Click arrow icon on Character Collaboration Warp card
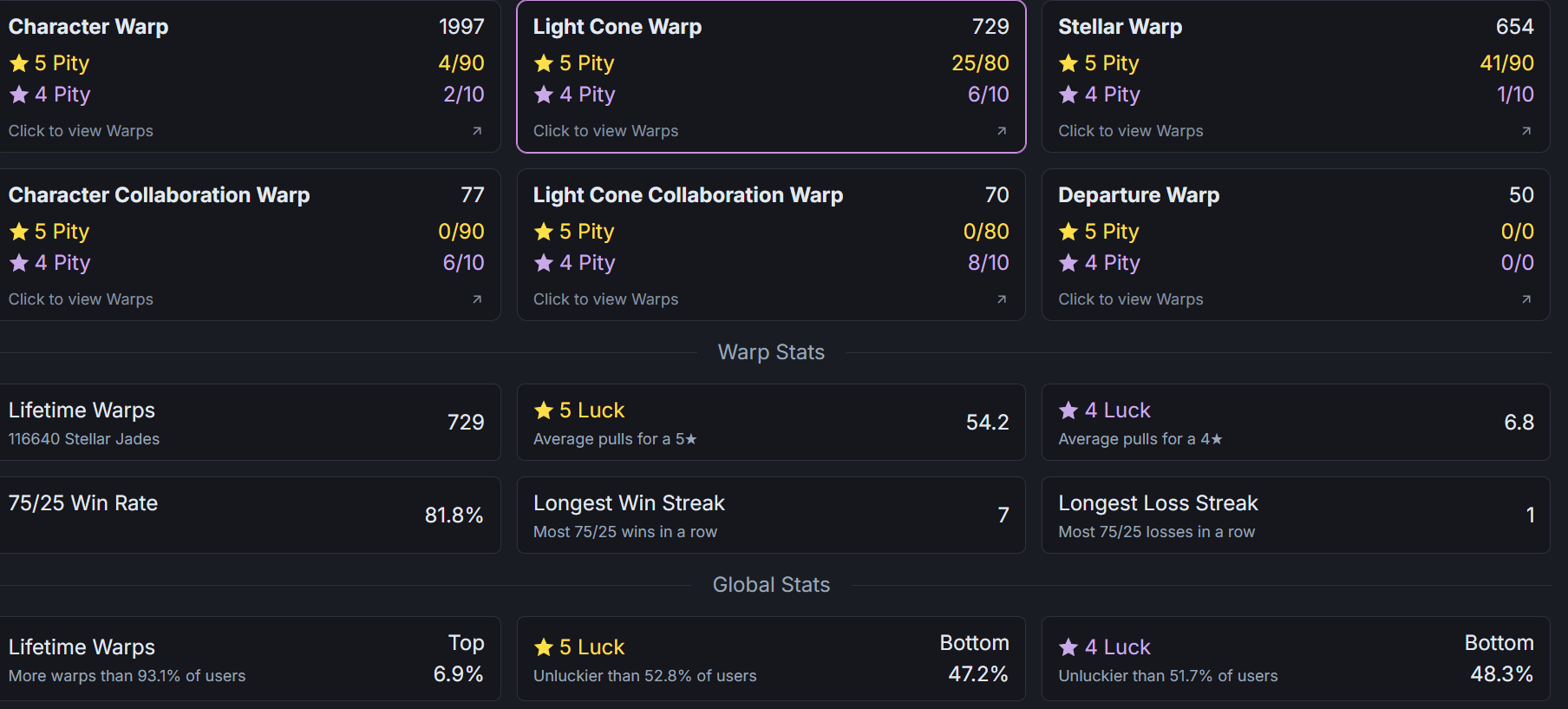The height and width of the screenshot is (709, 1568). (x=477, y=299)
